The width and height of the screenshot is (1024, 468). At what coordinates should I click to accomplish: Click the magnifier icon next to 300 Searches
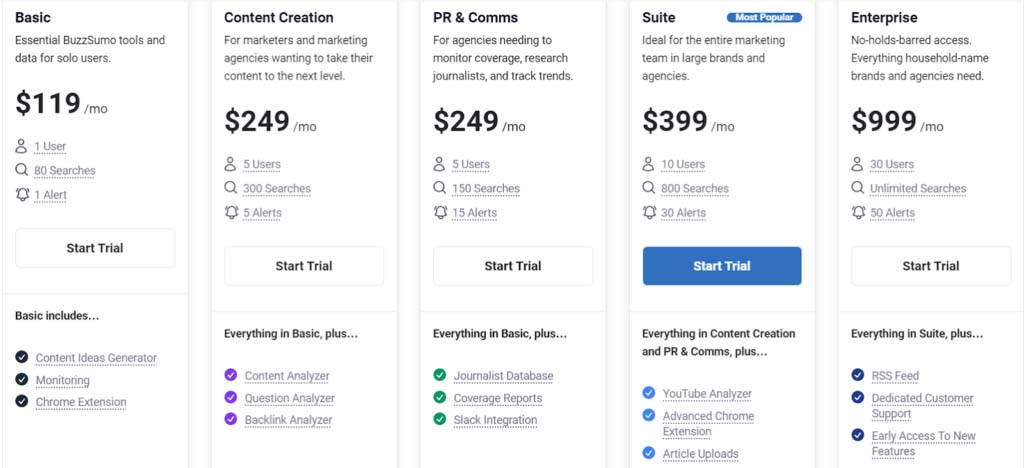click(231, 188)
